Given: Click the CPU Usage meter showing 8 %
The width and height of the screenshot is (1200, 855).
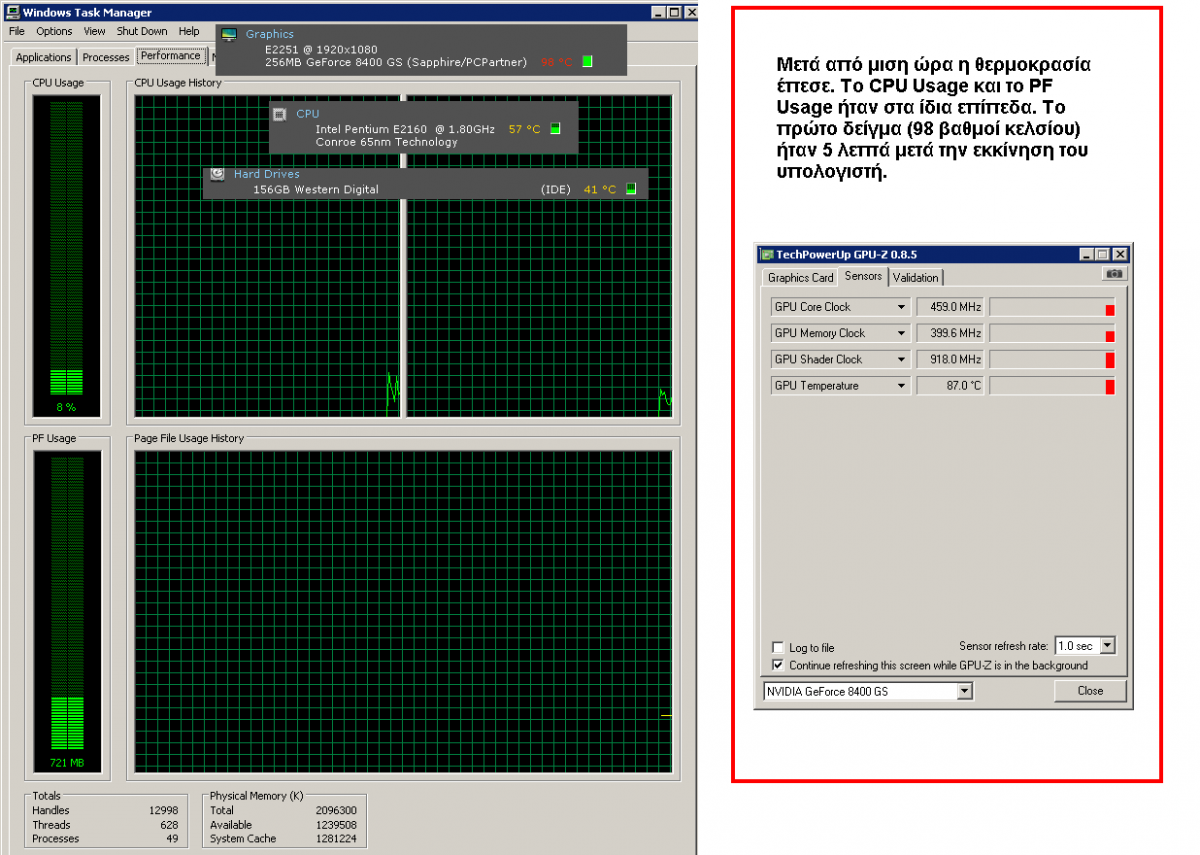Looking at the screenshot, I should [67, 256].
